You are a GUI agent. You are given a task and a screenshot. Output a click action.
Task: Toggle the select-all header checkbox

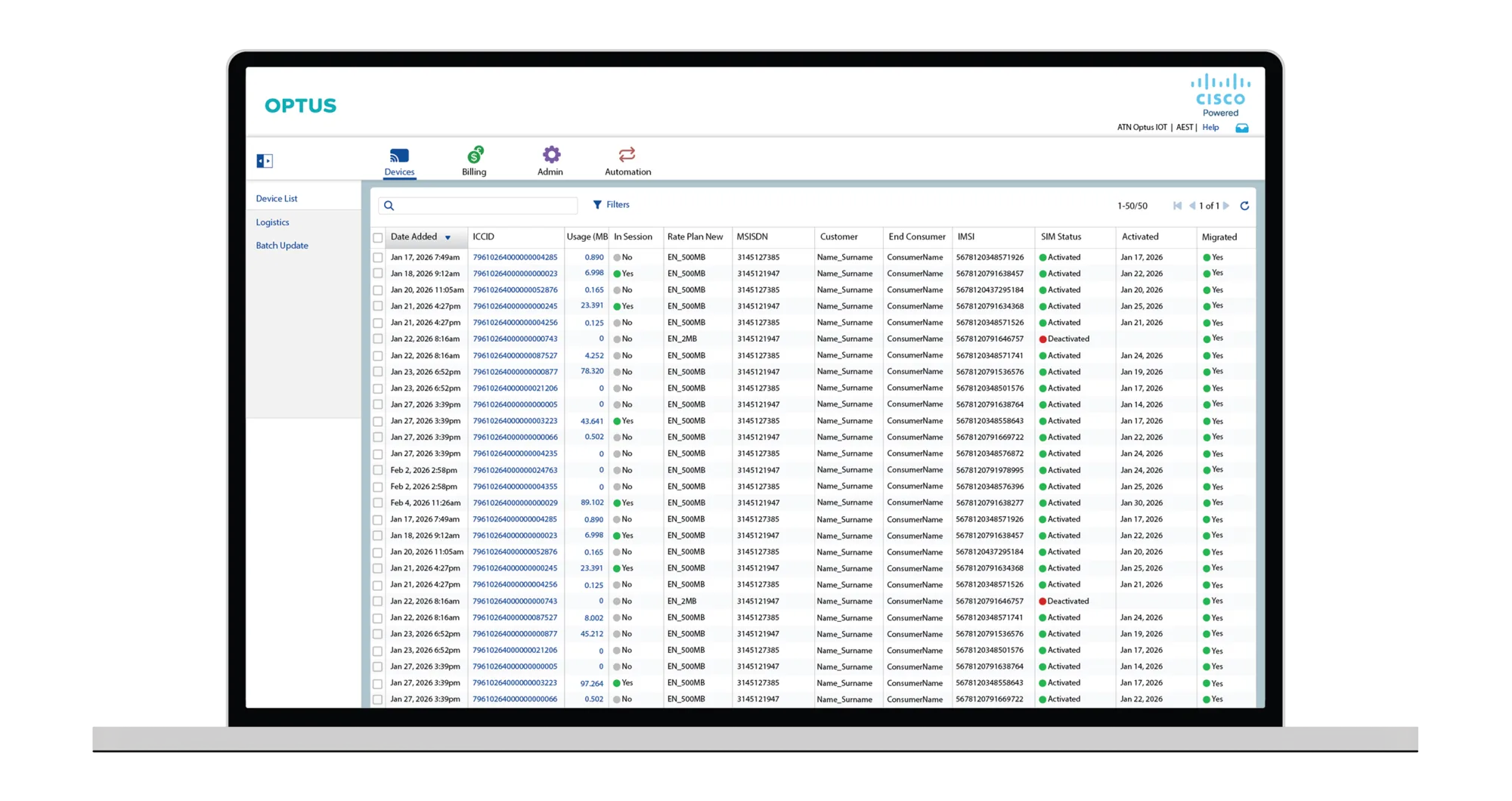click(378, 237)
